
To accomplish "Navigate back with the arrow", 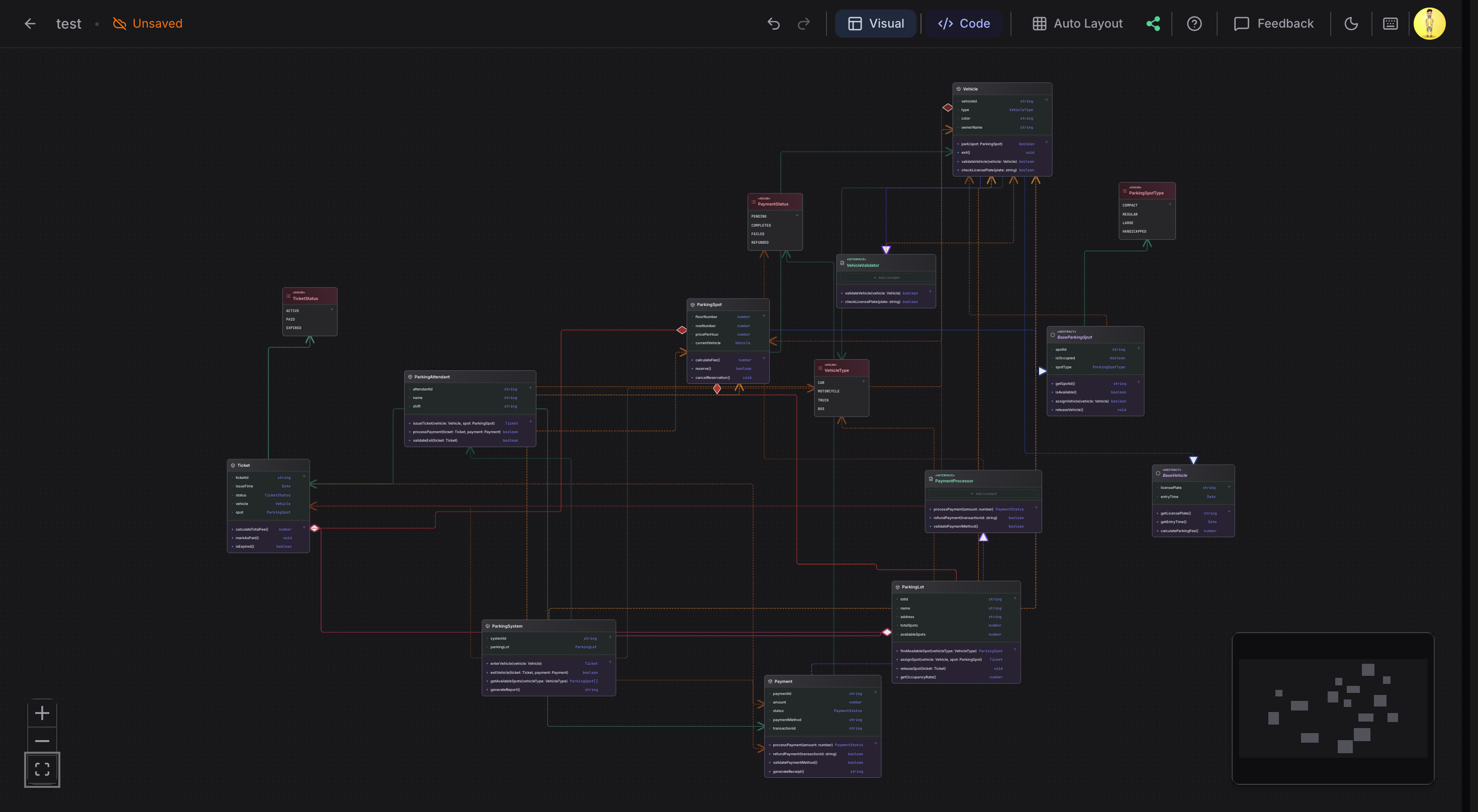I will (30, 24).
